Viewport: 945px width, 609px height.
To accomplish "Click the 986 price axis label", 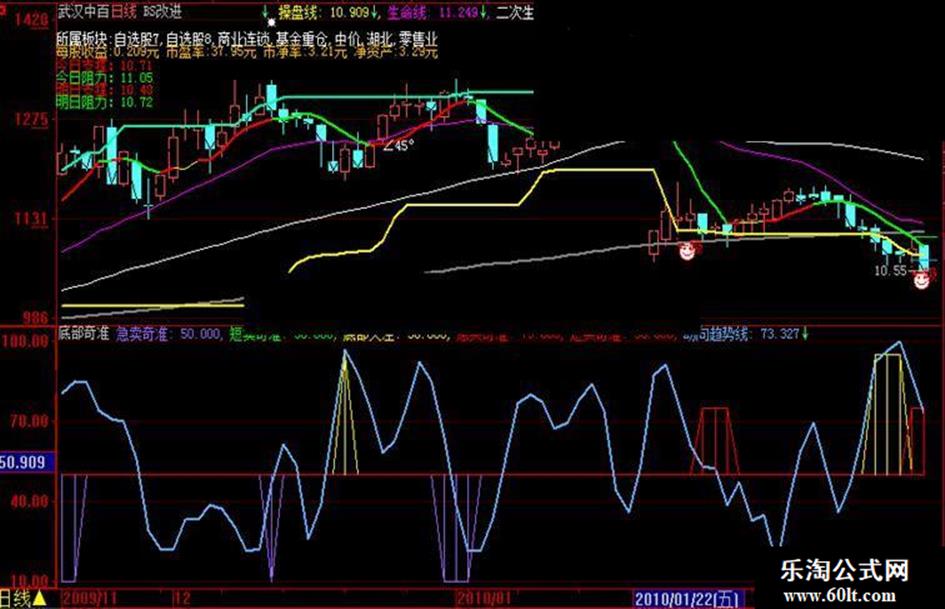I will coord(34,318).
